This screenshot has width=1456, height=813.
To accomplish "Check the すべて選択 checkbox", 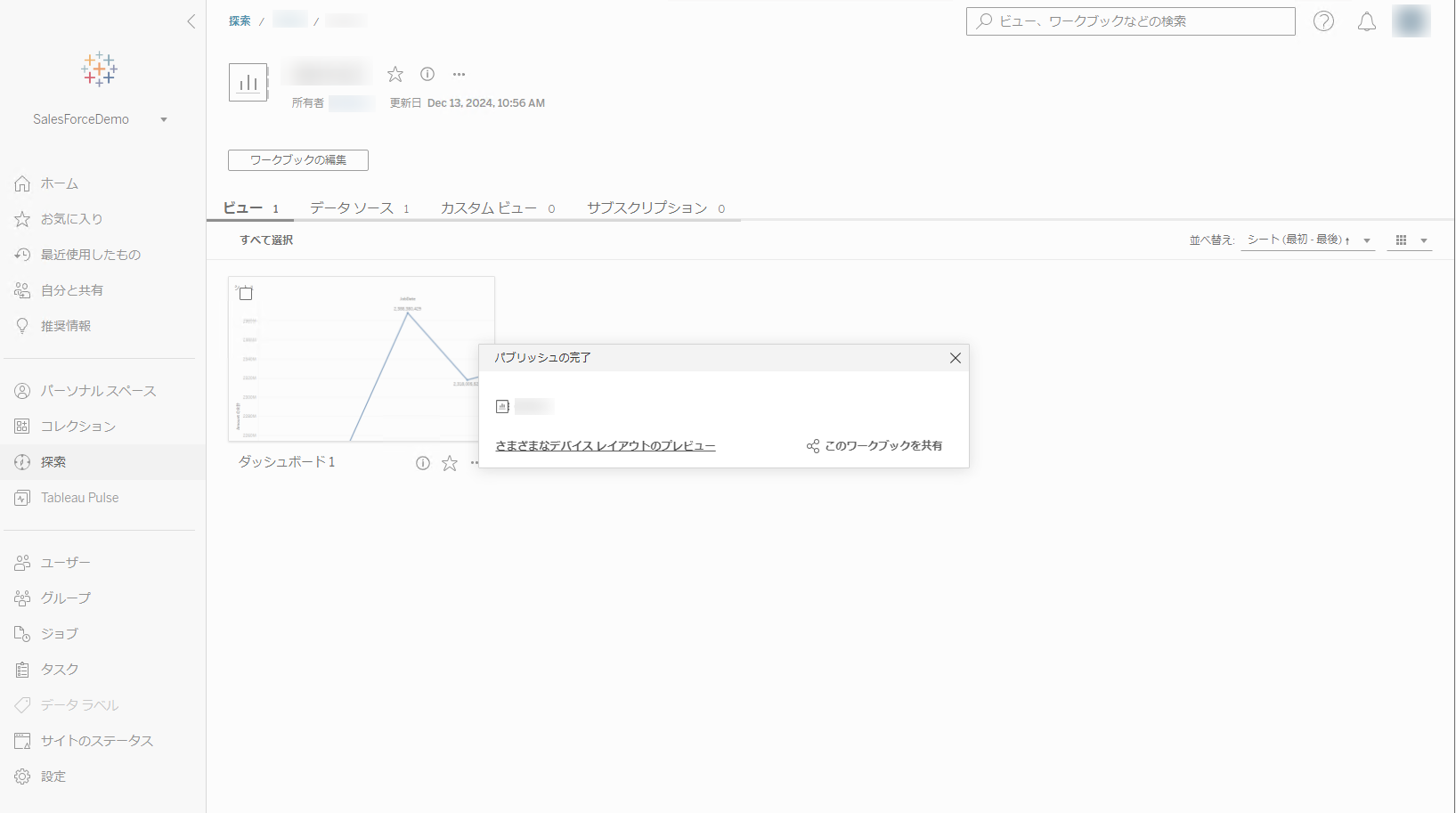I will tap(264, 240).
